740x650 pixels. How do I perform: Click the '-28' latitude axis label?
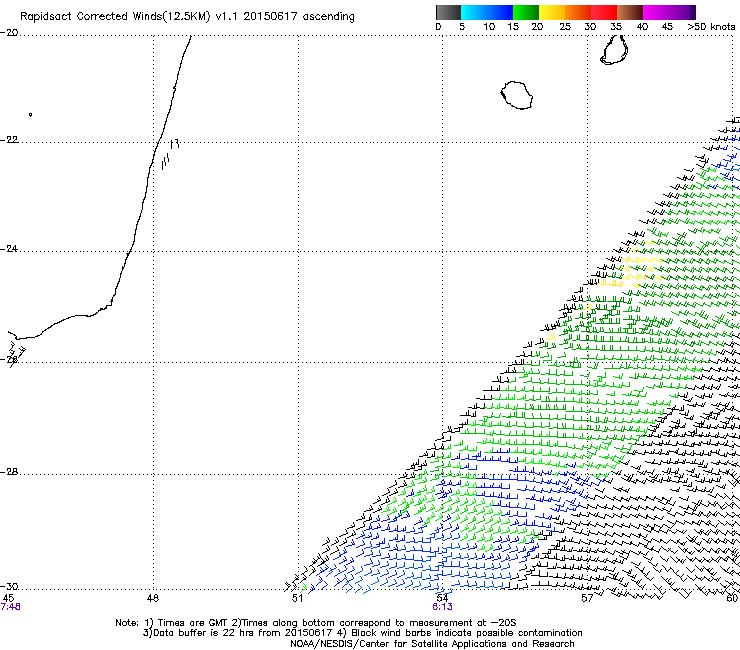click(9, 472)
